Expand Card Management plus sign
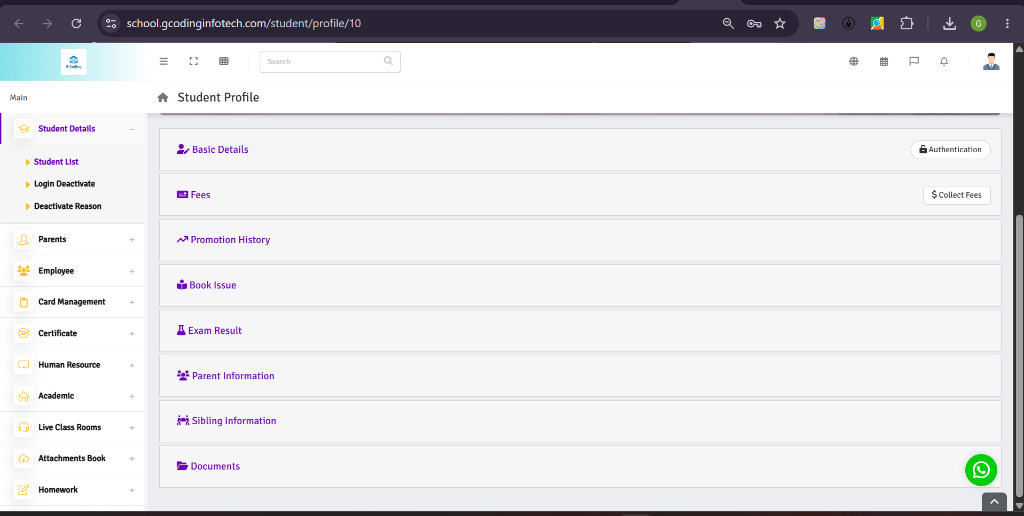This screenshot has height=516, width=1024. click(132, 302)
